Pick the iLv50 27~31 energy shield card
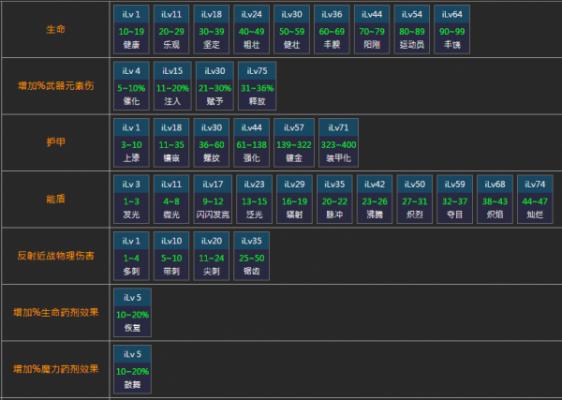The height and width of the screenshot is (400, 562). (x=414, y=199)
